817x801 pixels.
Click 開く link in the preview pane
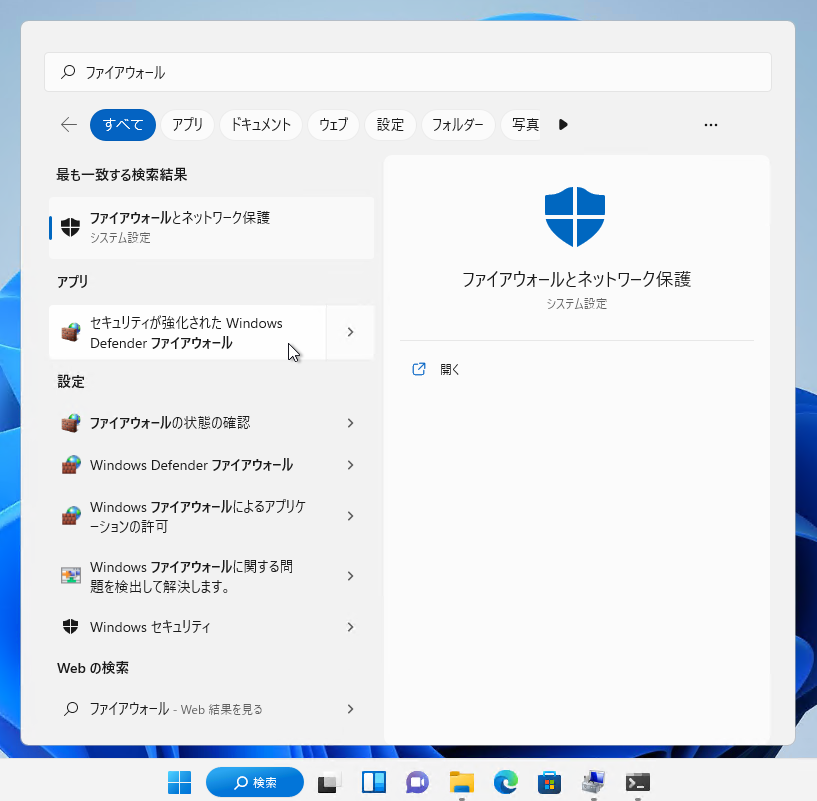(449, 369)
